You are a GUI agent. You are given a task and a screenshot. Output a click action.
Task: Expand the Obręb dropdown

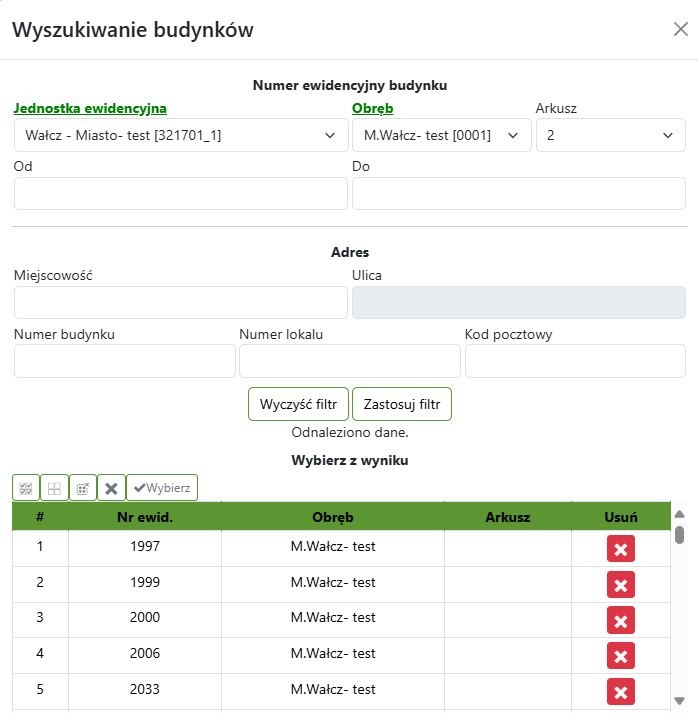(x=441, y=135)
